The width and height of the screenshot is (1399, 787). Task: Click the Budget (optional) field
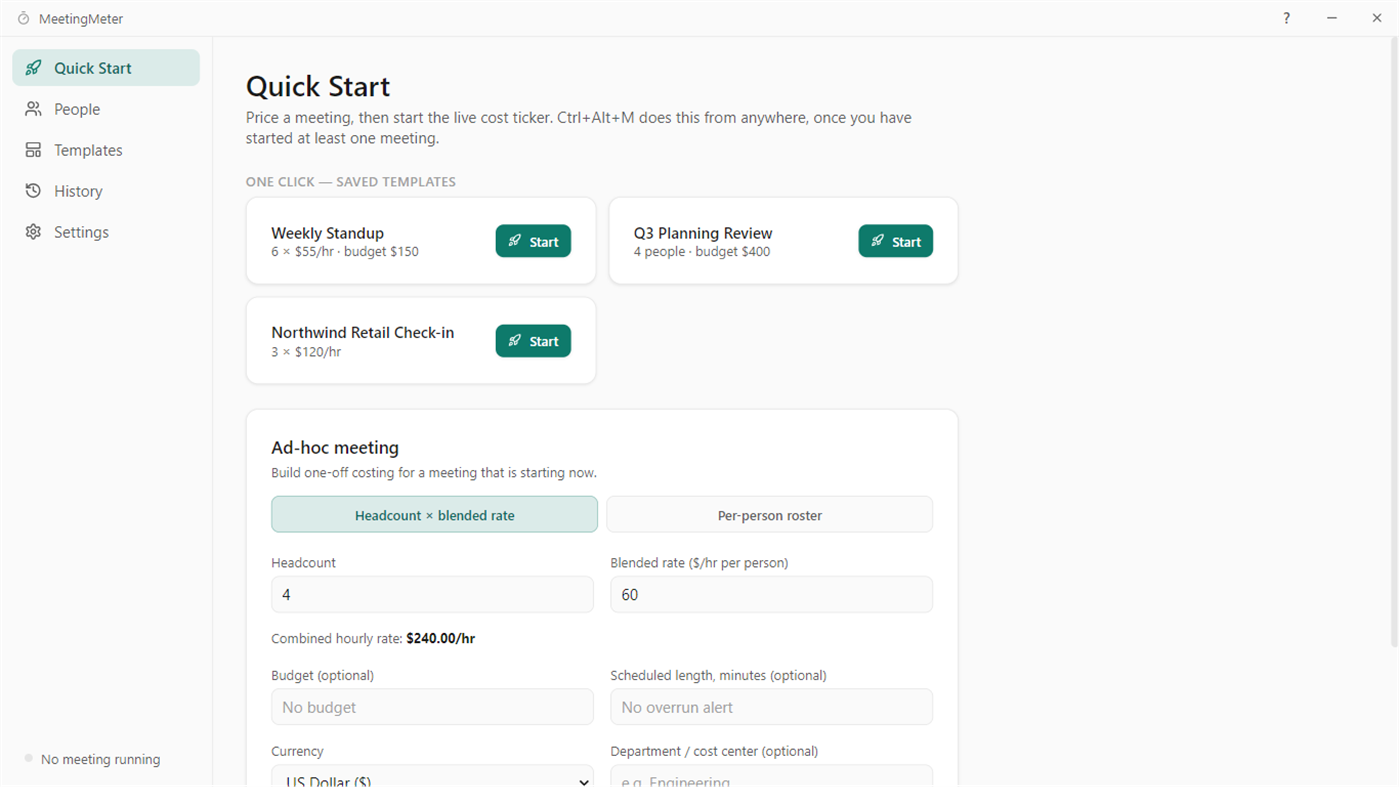[x=432, y=707]
